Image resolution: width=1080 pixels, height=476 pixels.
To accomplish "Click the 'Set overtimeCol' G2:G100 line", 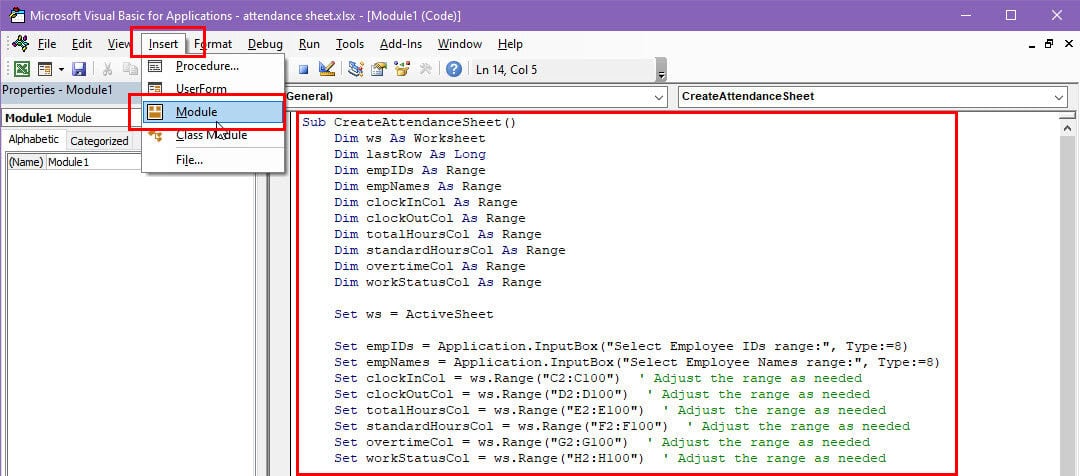I will [602, 442].
